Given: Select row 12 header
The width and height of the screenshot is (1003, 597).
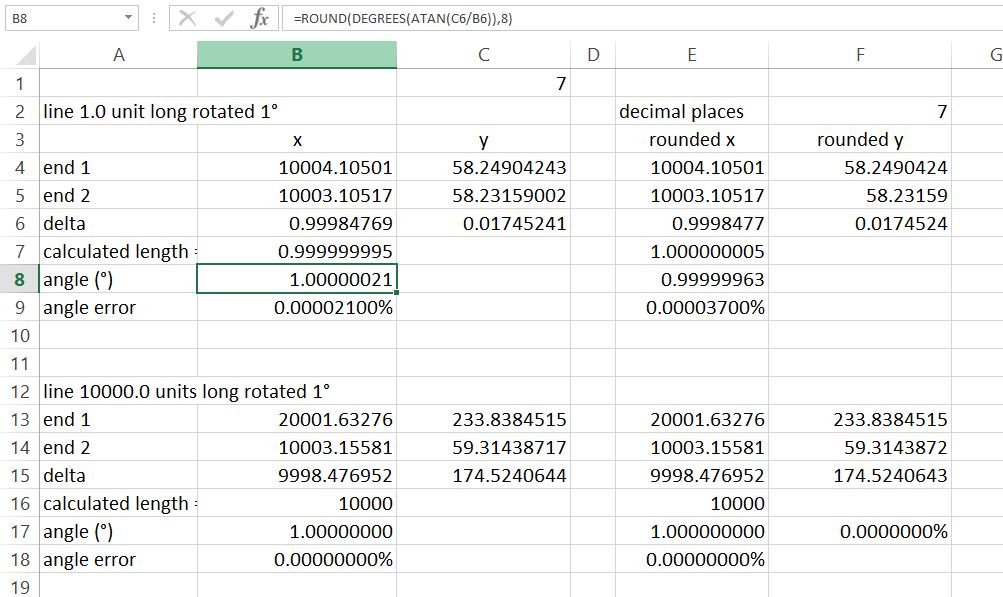Looking at the screenshot, I should tap(20, 392).
